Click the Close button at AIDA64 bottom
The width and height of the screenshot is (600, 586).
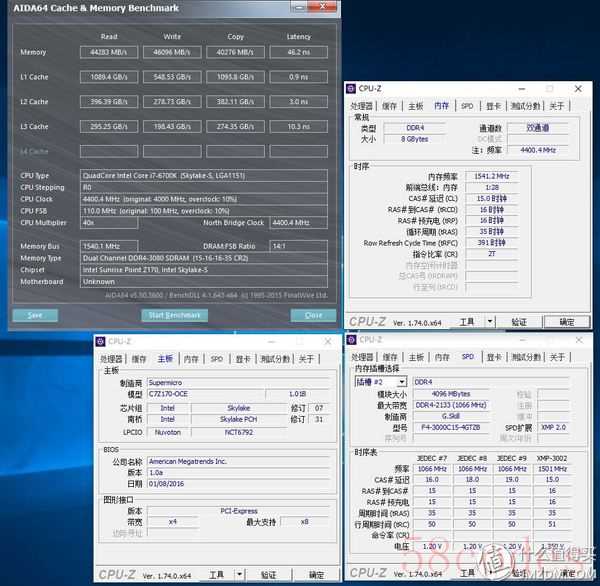pos(313,315)
